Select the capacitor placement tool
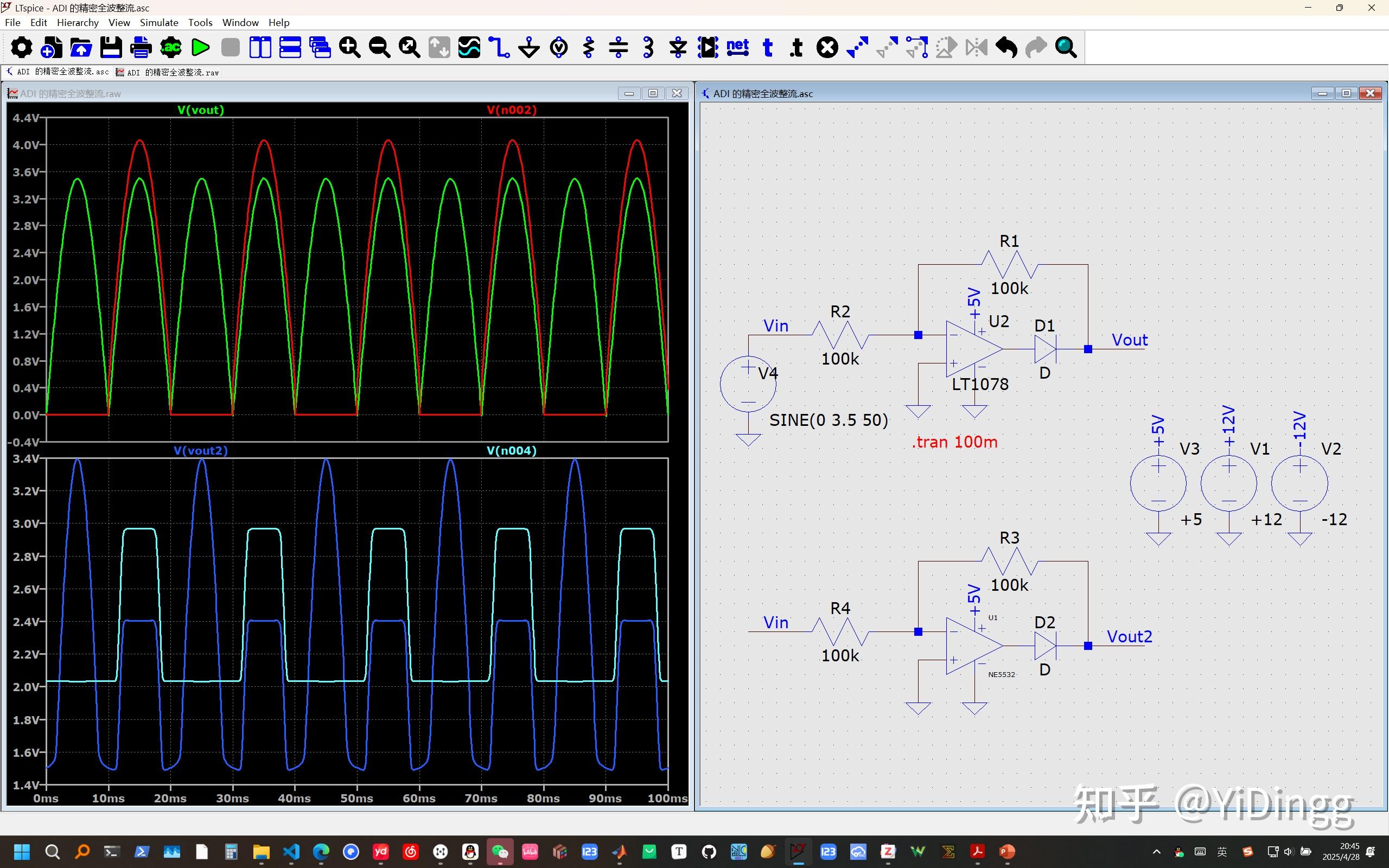Image resolution: width=1389 pixels, height=868 pixels. [618, 47]
